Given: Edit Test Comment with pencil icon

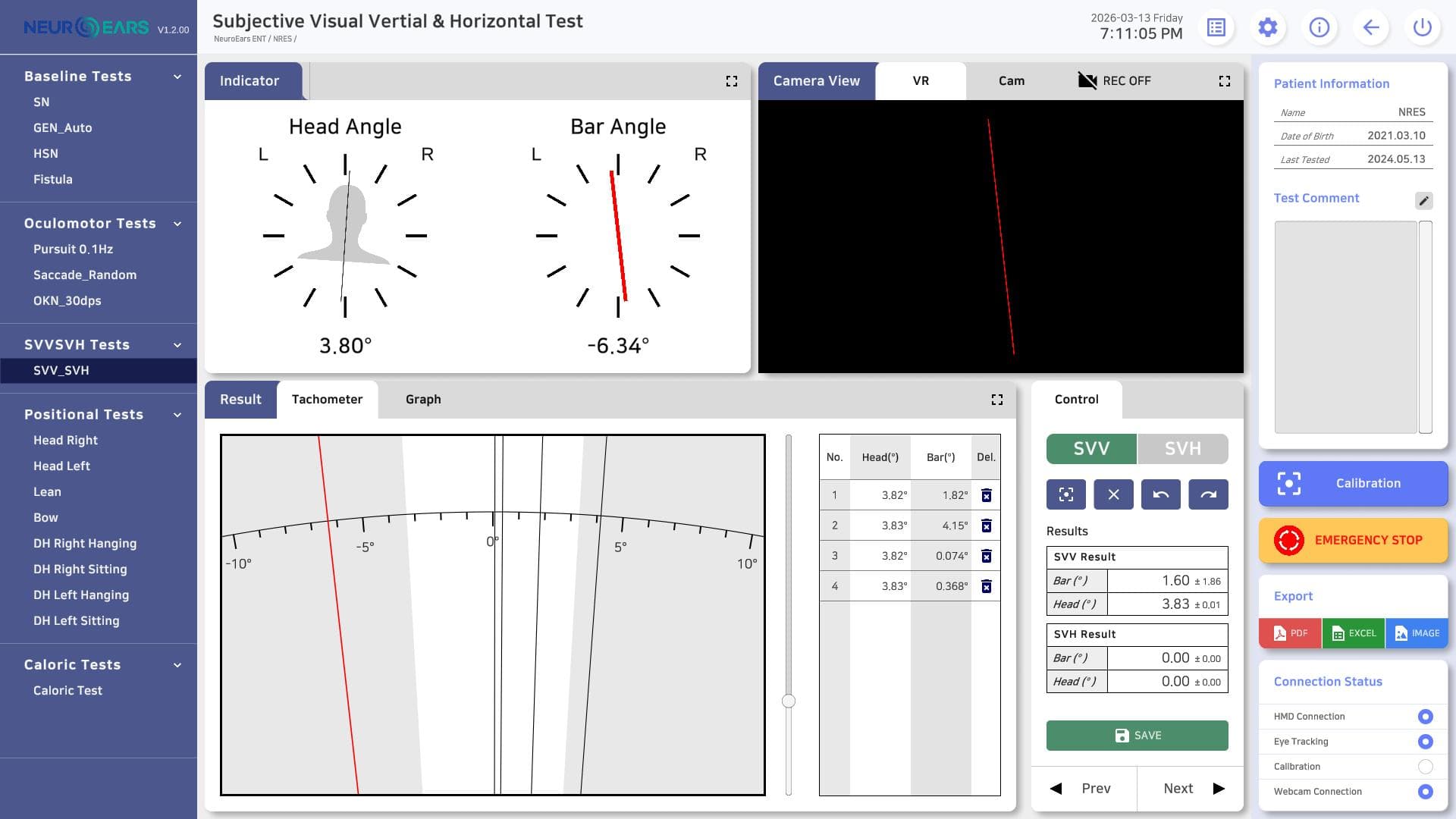Looking at the screenshot, I should [1424, 200].
